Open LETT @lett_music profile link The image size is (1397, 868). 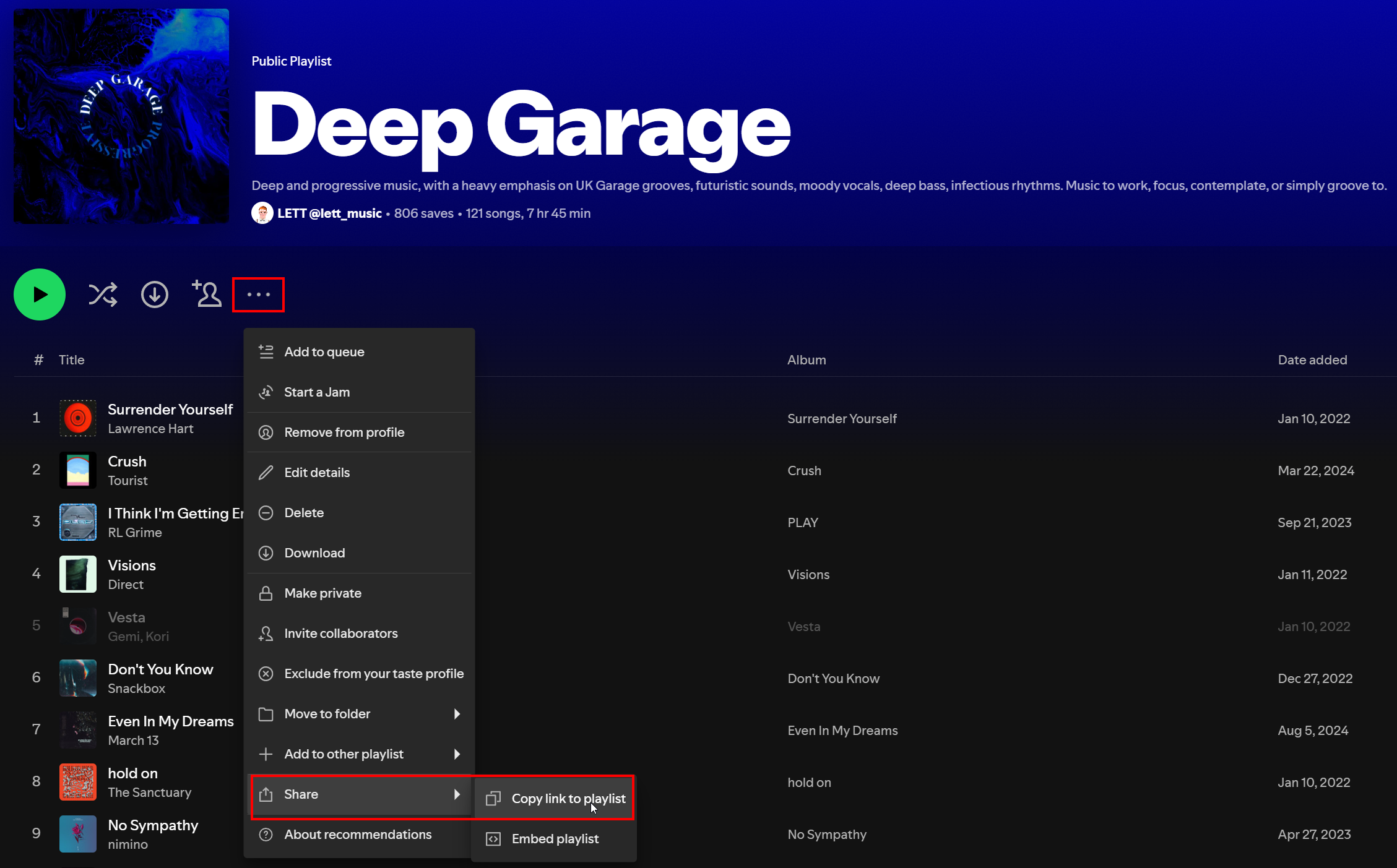click(329, 213)
